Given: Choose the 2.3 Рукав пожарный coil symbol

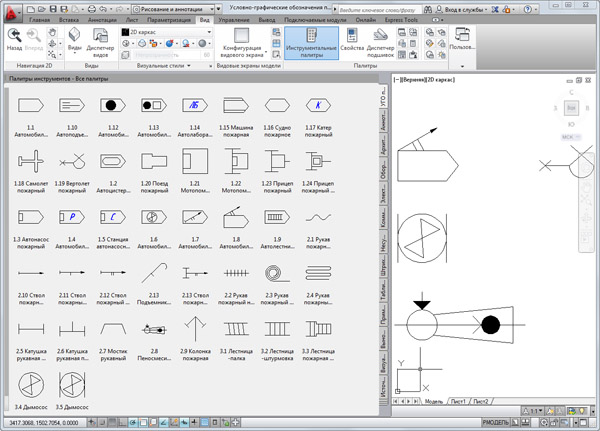Looking at the screenshot, I should coord(272,272).
